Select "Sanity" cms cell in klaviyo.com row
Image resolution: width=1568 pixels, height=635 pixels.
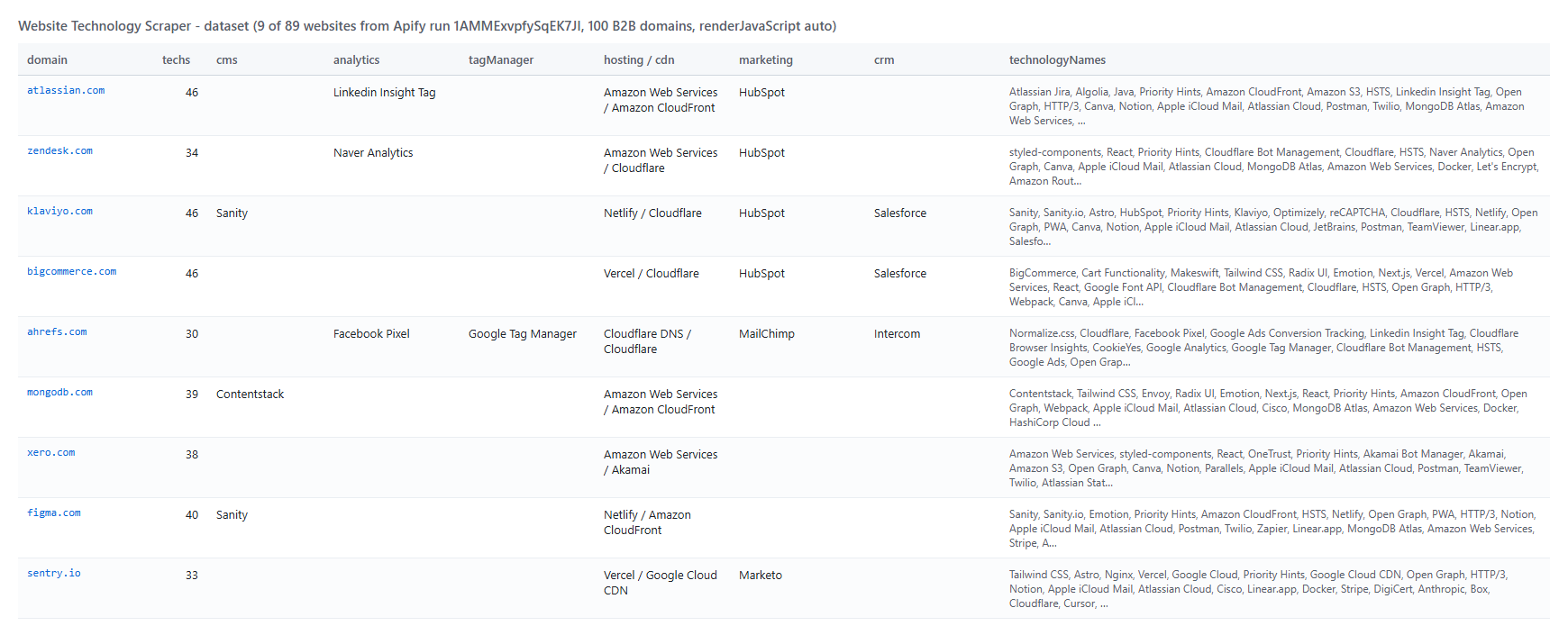tap(232, 213)
